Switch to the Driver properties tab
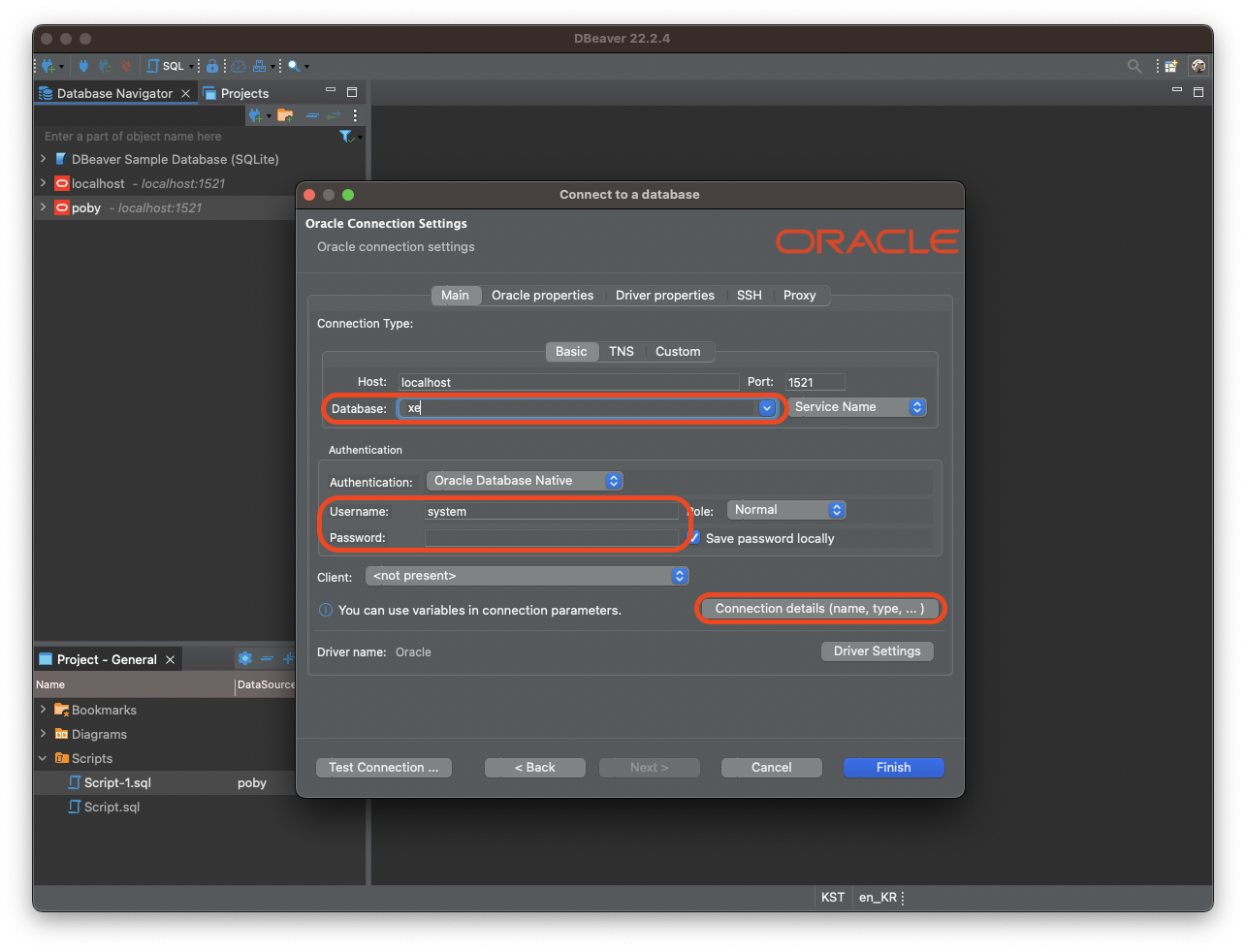The width and height of the screenshot is (1246, 952). click(x=665, y=296)
